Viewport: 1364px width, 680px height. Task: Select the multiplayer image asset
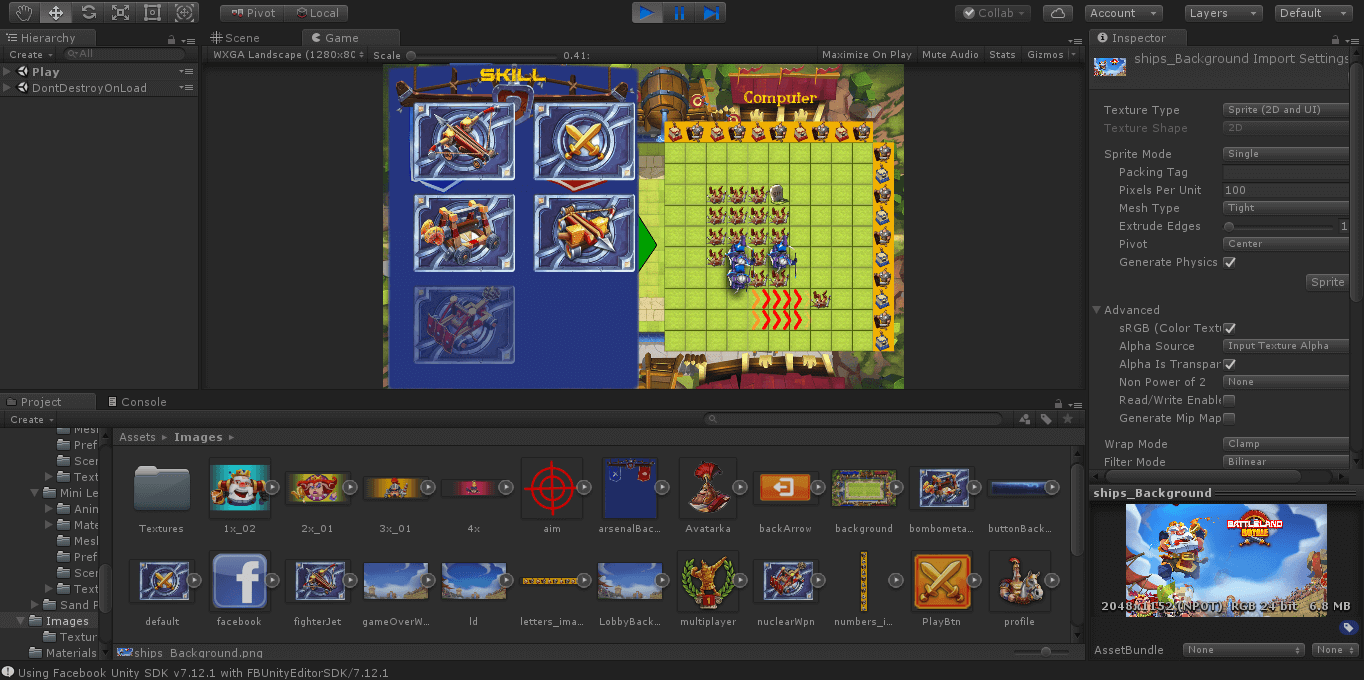coord(707,580)
